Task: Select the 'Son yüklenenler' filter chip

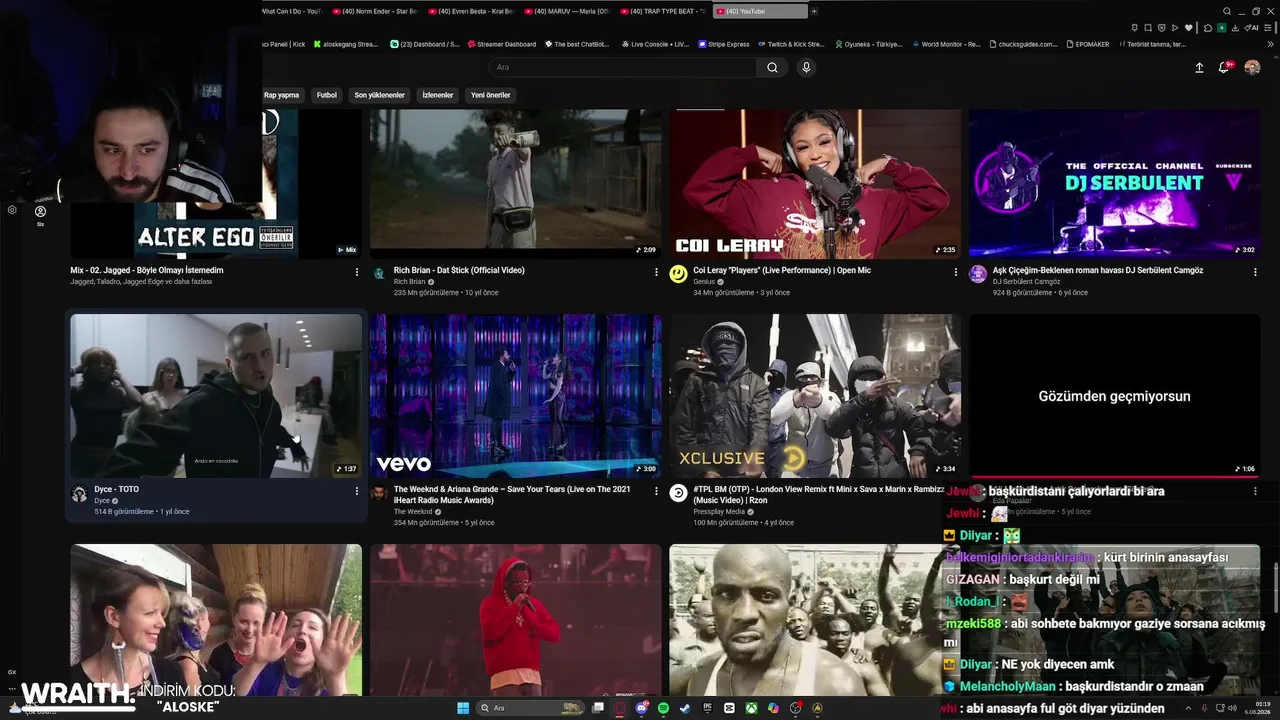Action: [379, 95]
